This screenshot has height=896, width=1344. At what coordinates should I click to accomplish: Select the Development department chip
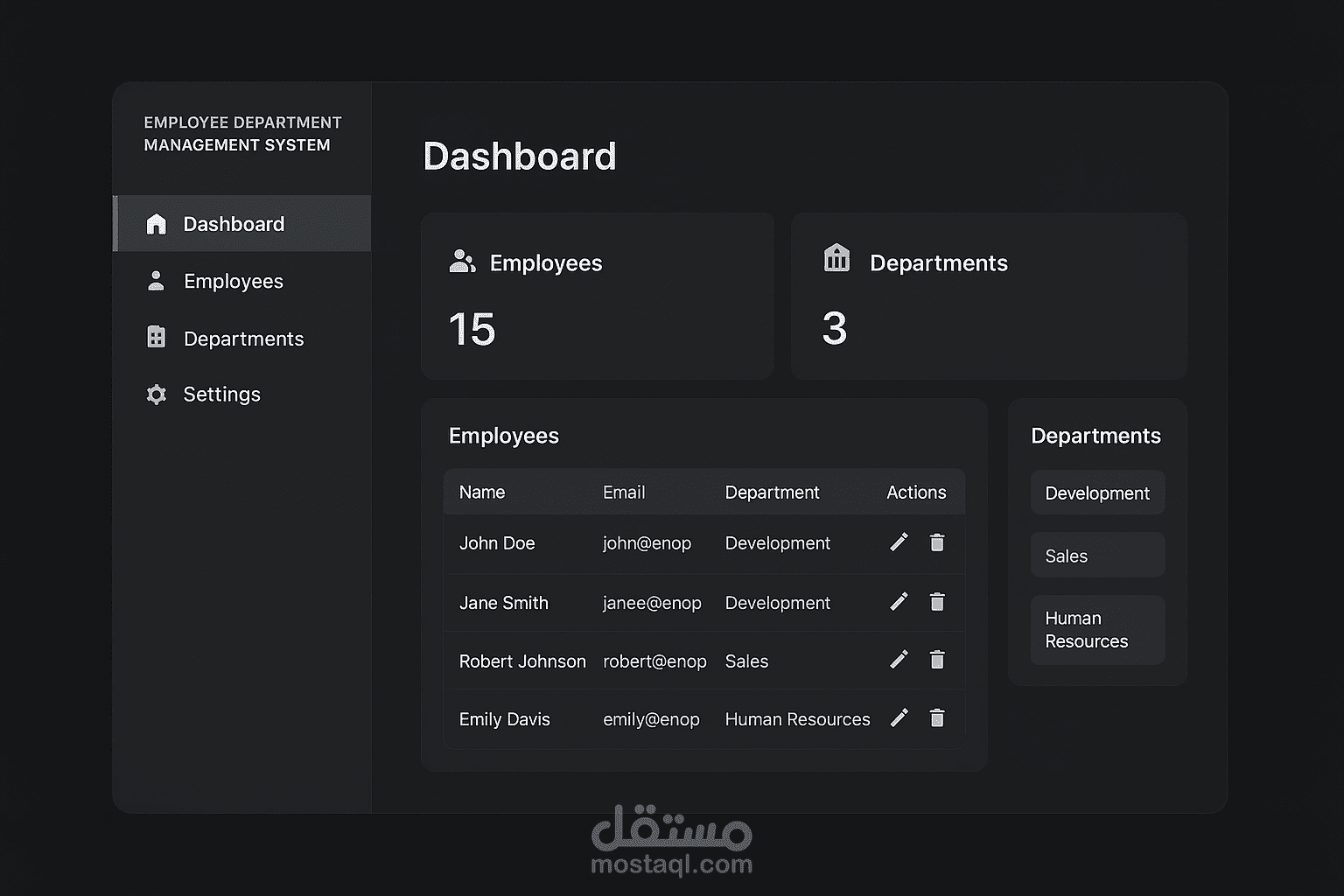[1097, 493]
